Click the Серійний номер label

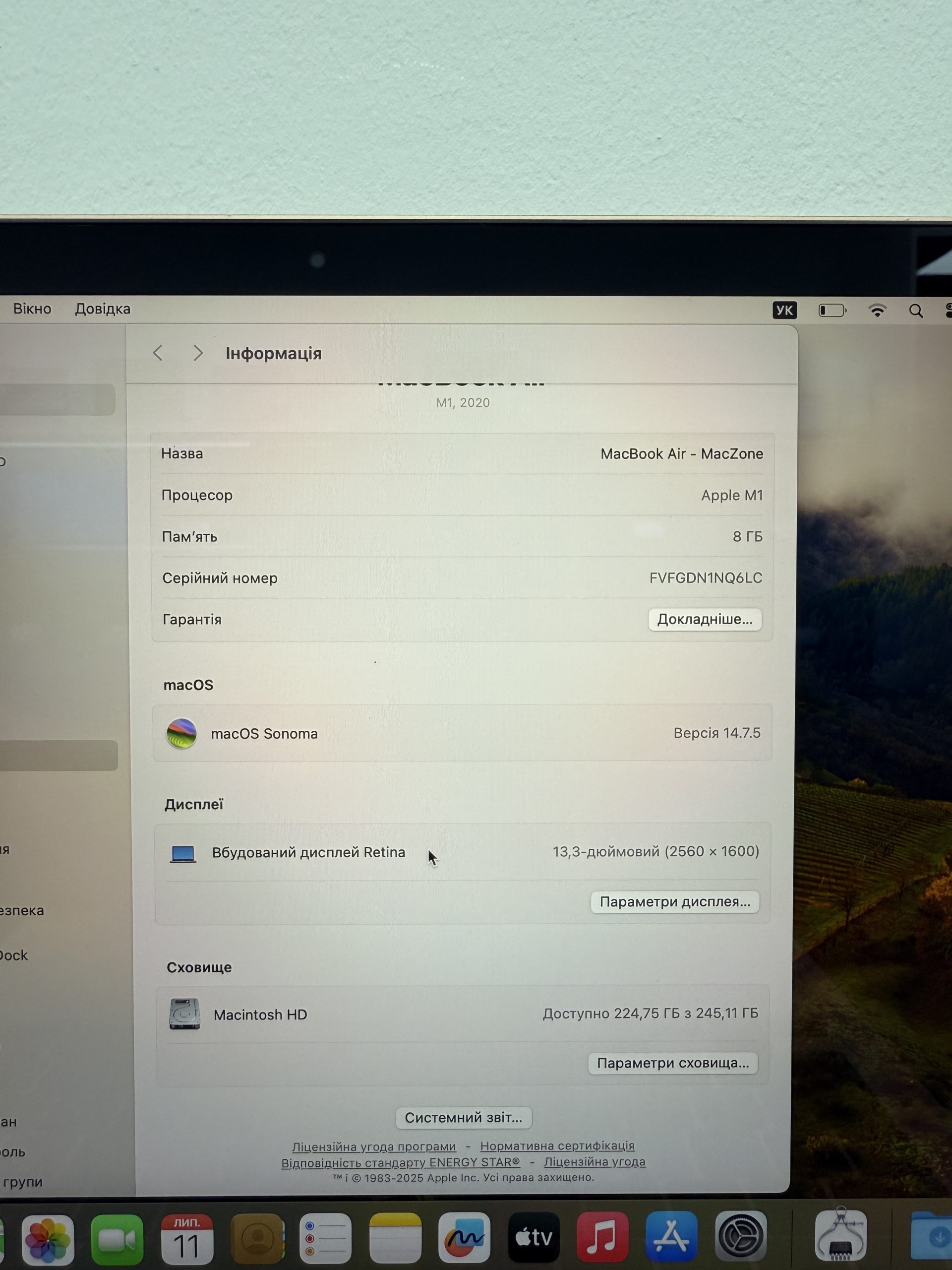coord(220,578)
